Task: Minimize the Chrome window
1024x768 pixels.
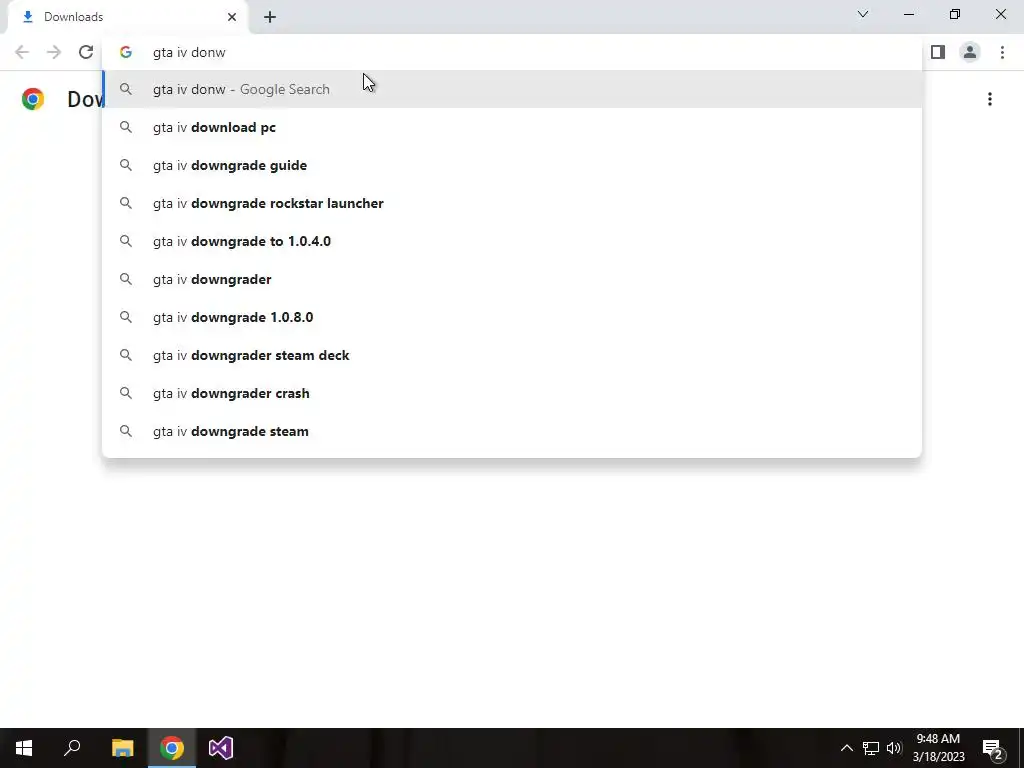Action: click(909, 14)
